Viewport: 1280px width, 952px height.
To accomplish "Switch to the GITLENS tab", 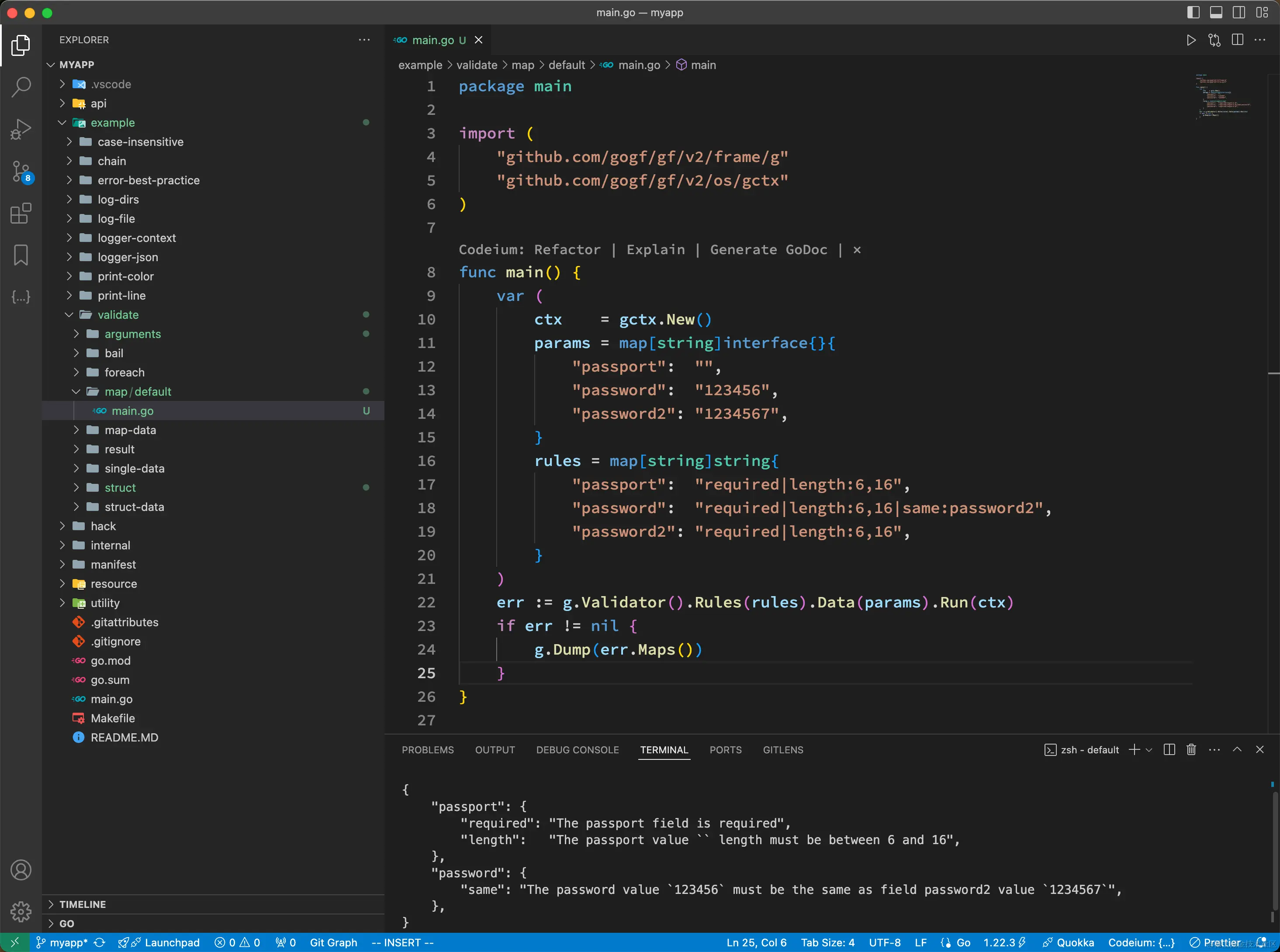I will pyautogui.click(x=783, y=750).
